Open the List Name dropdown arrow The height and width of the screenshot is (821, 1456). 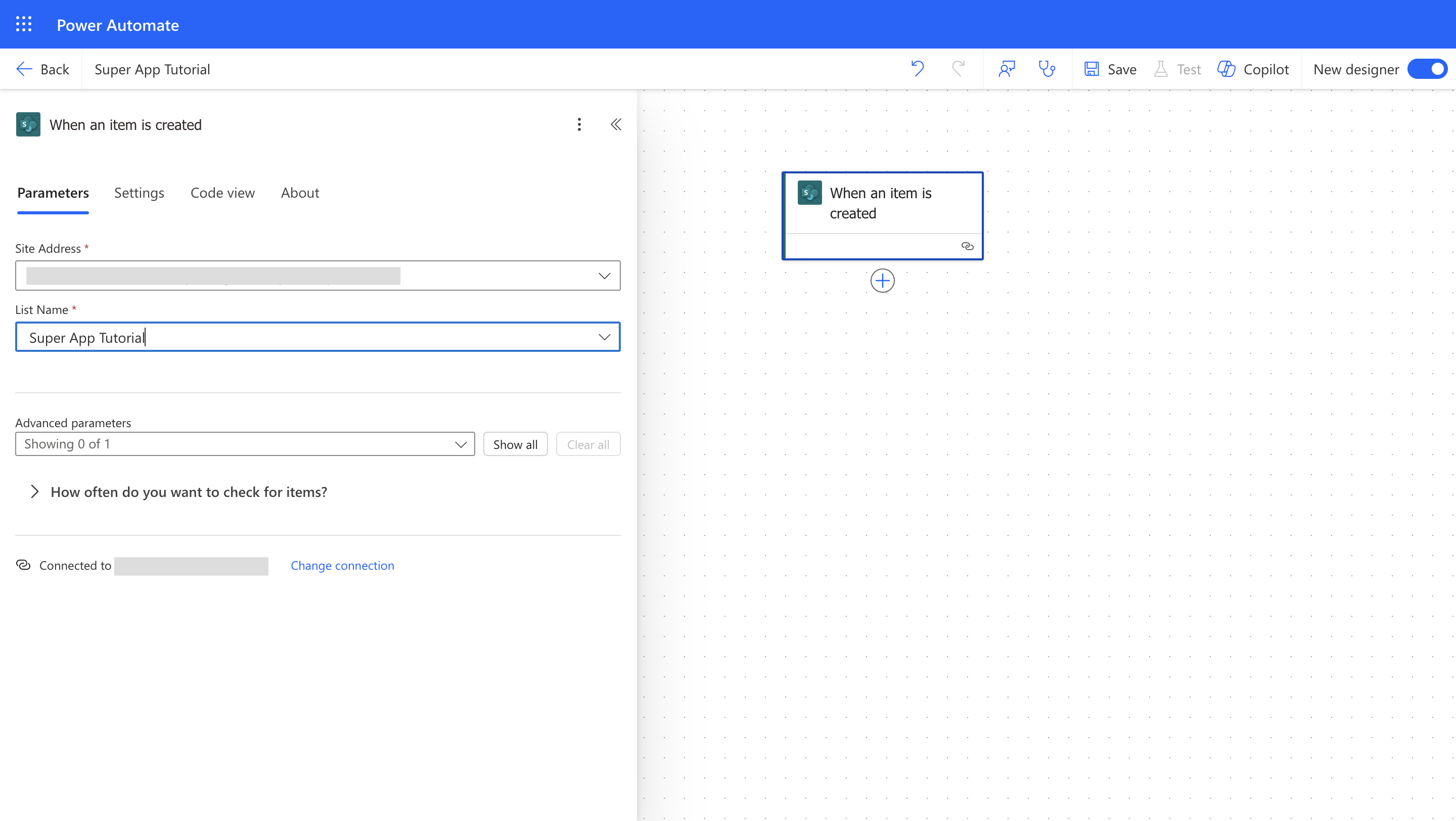604,337
